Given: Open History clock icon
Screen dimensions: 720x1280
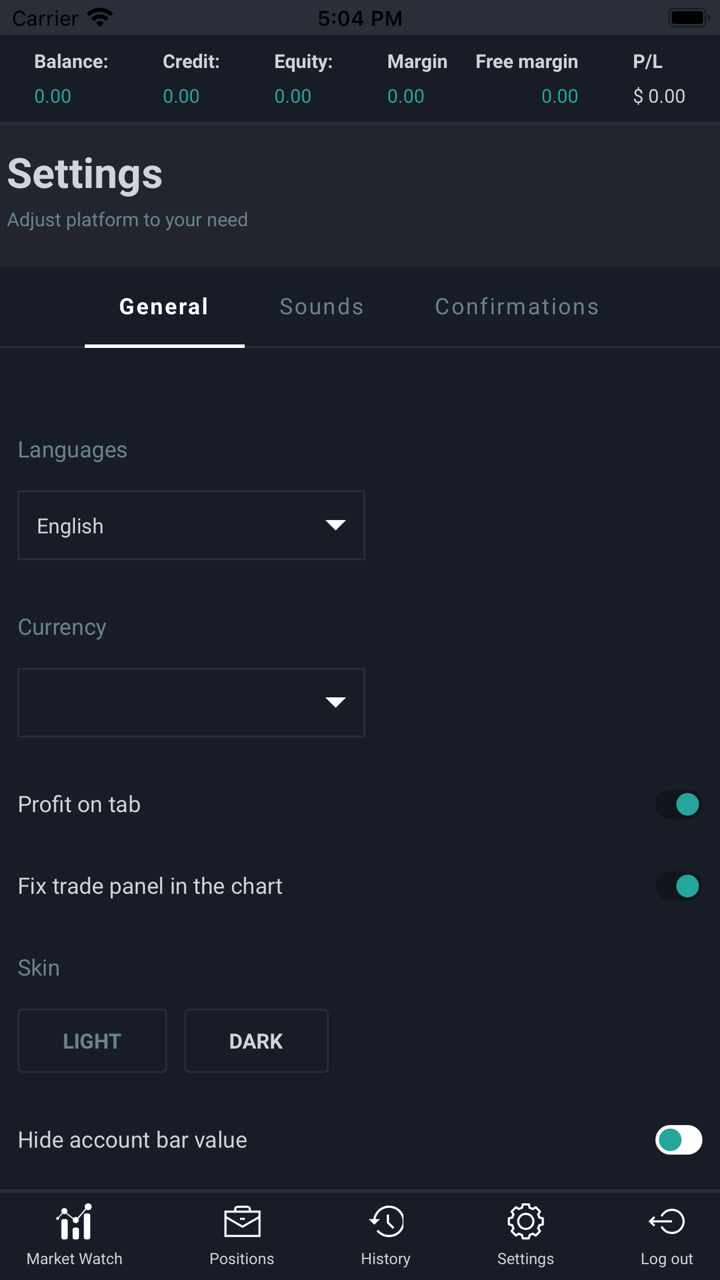Looking at the screenshot, I should [386, 1222].
